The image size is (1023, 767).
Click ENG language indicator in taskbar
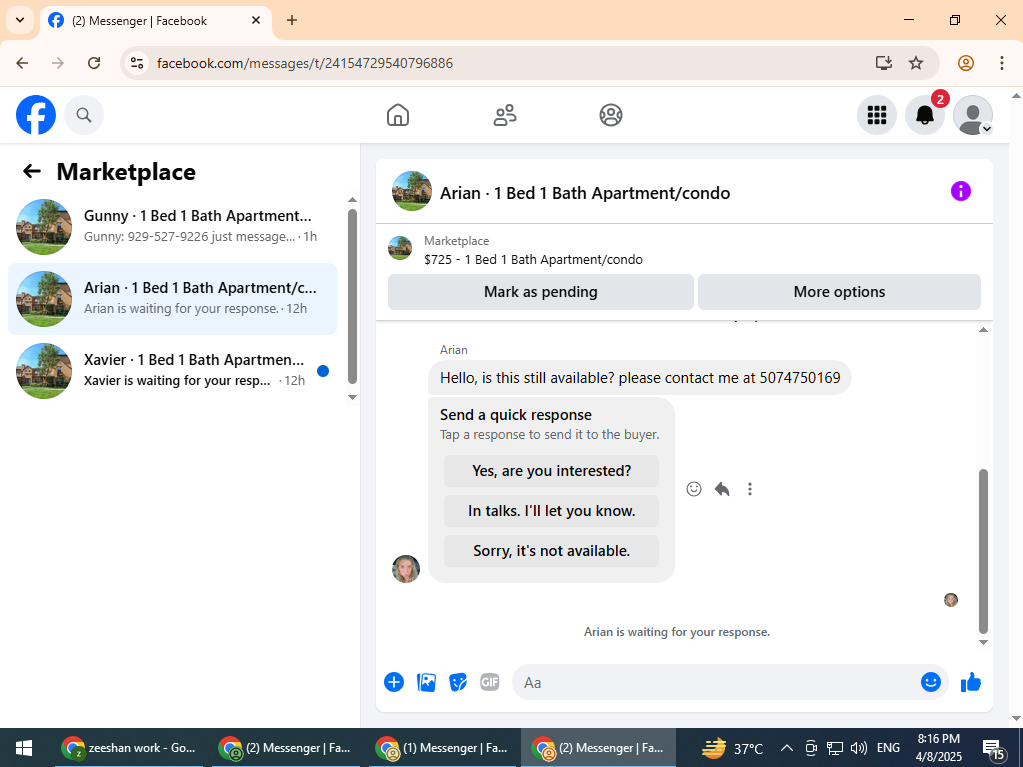click(888, 747)
